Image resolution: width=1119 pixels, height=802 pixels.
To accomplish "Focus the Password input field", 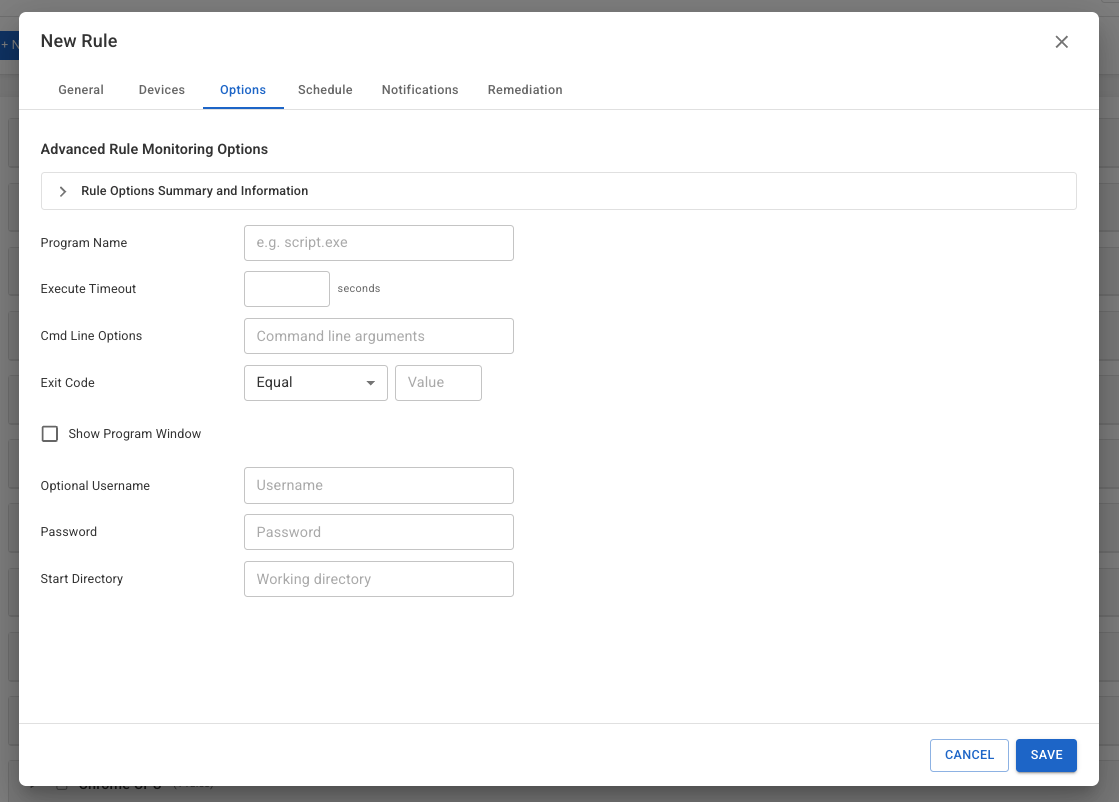I will [x=378, y=532].
